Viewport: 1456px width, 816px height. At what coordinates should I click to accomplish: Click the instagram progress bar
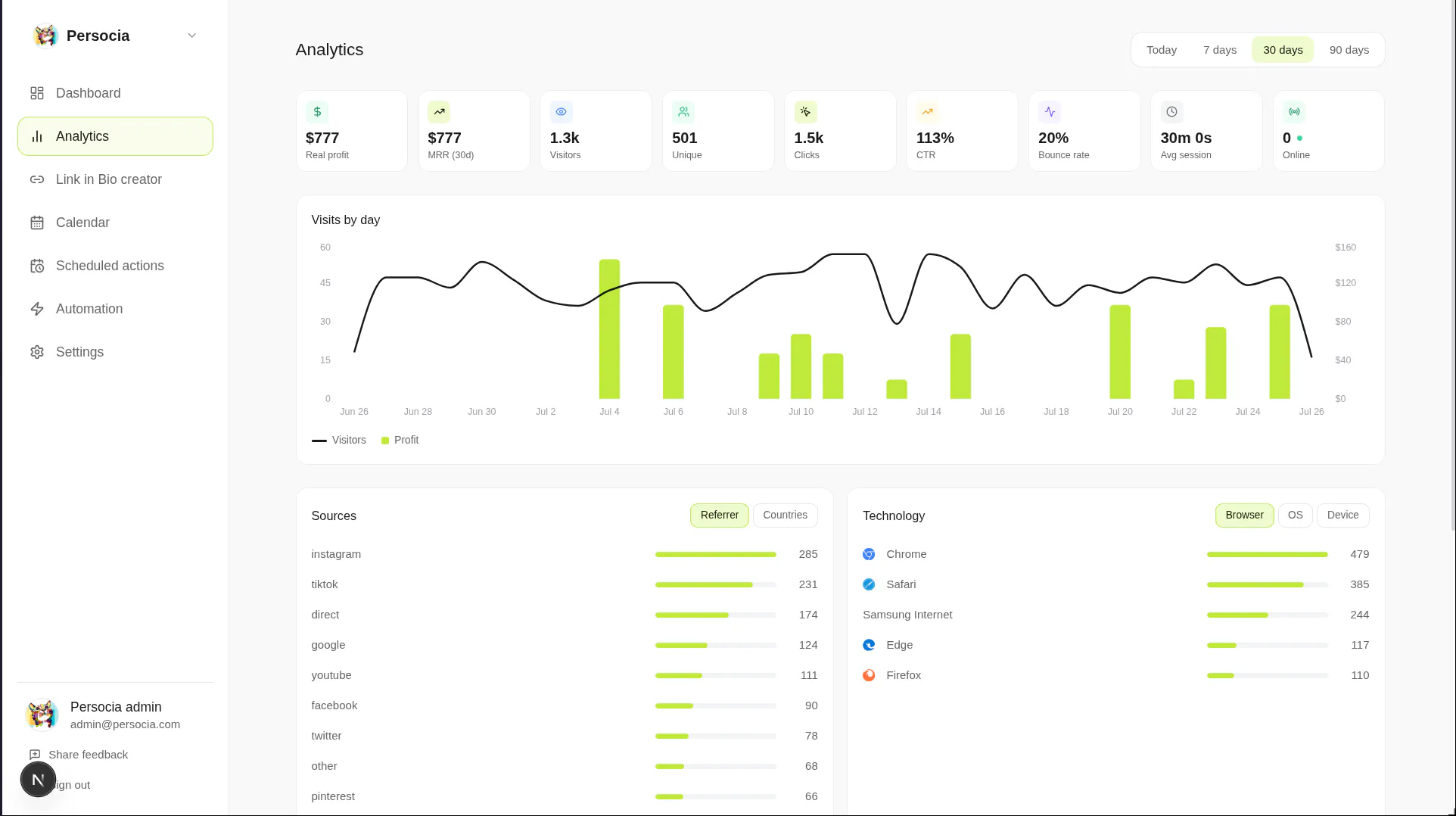coord(716,555)
